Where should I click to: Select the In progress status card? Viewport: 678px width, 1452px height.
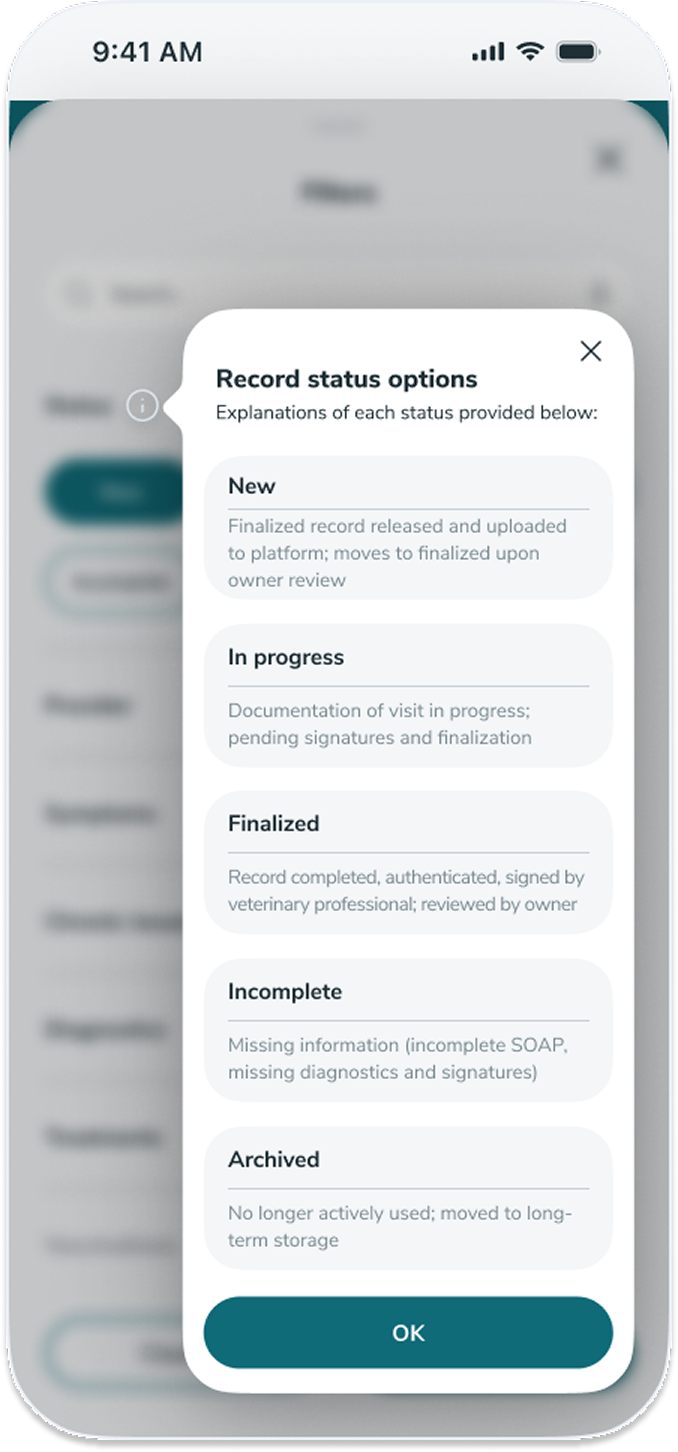[x=408, y=696]
